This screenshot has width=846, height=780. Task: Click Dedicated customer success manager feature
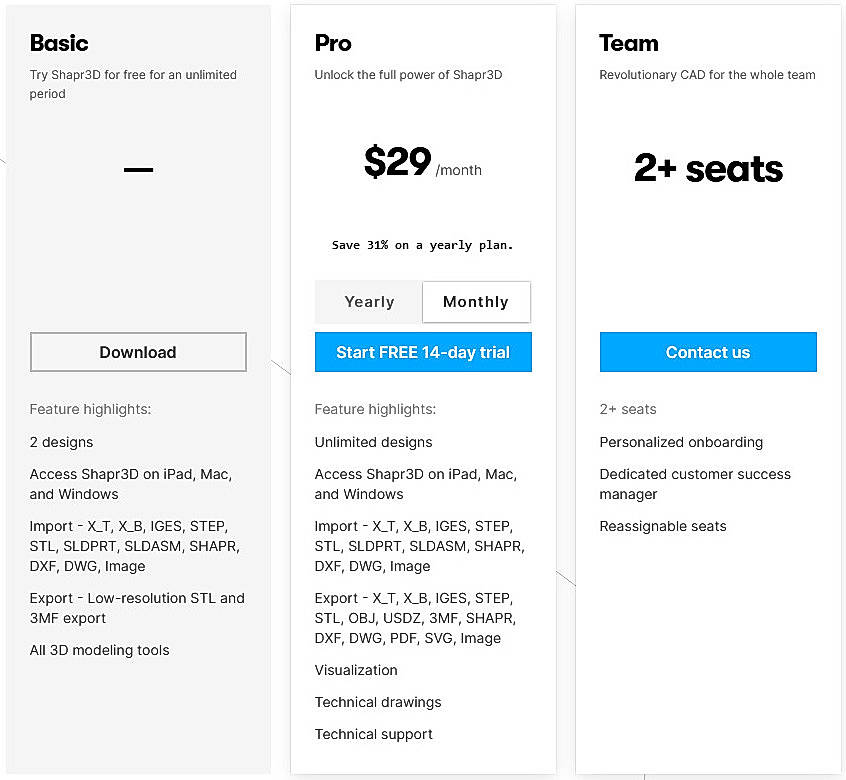[694, 484]
